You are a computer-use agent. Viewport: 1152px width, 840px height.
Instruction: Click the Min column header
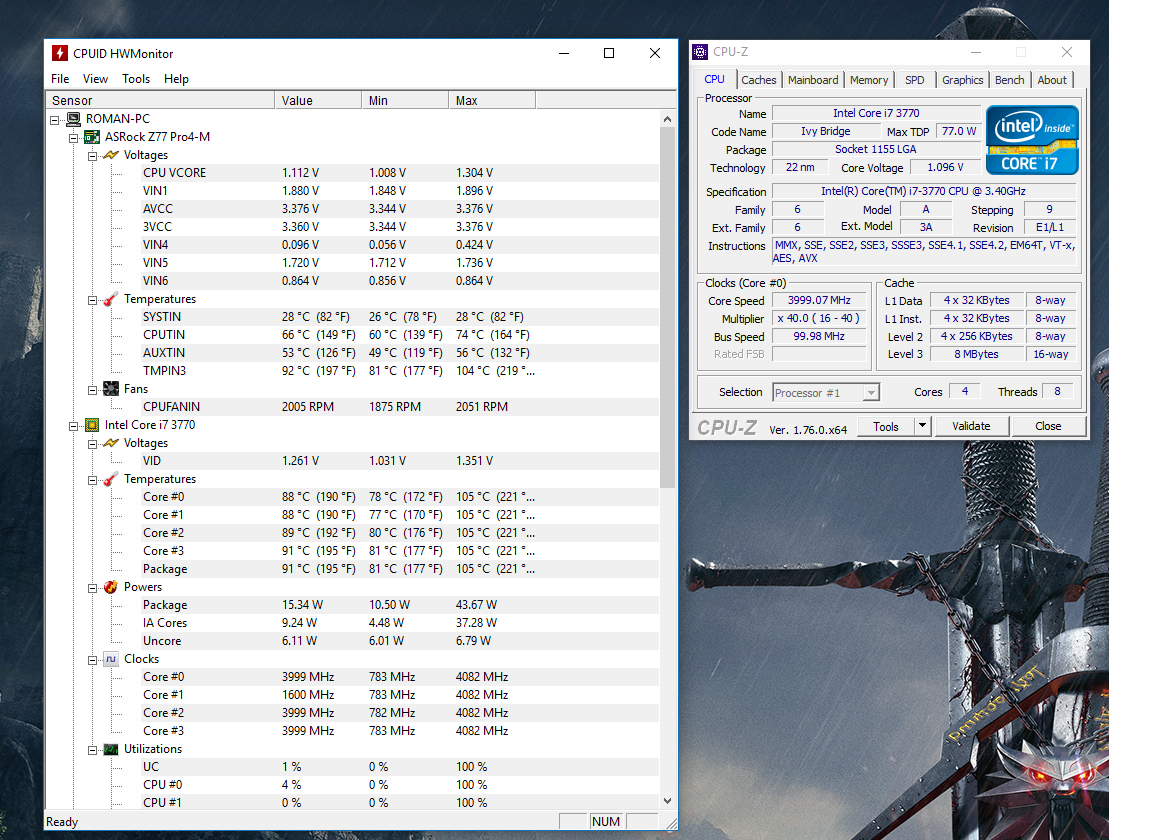pyautogui.click(x=405, y=101)
